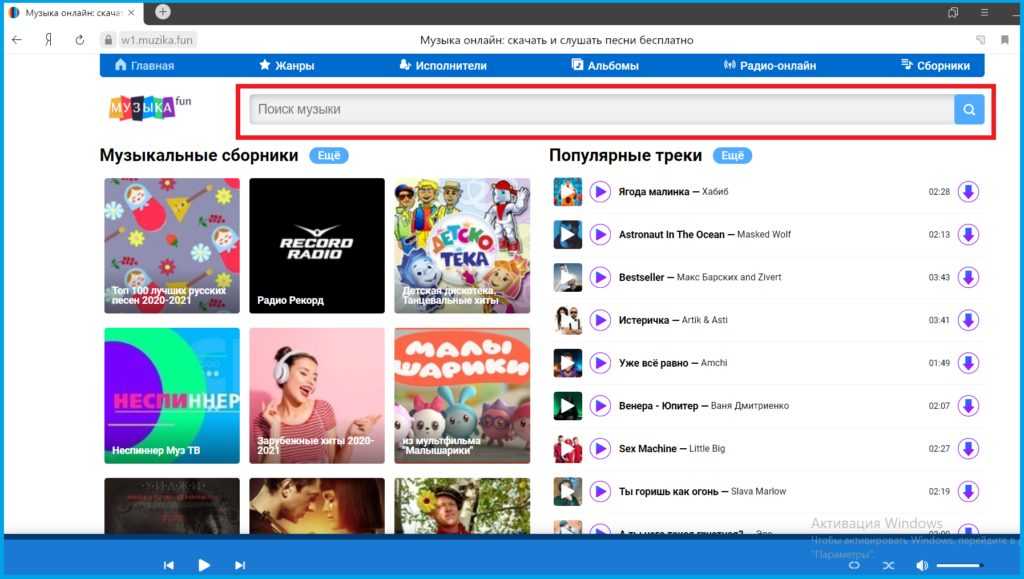This screenshot has width=1024, height=579.
Task: Click Ещё next to Популярные треки
Action: click(x=732, y=156)
